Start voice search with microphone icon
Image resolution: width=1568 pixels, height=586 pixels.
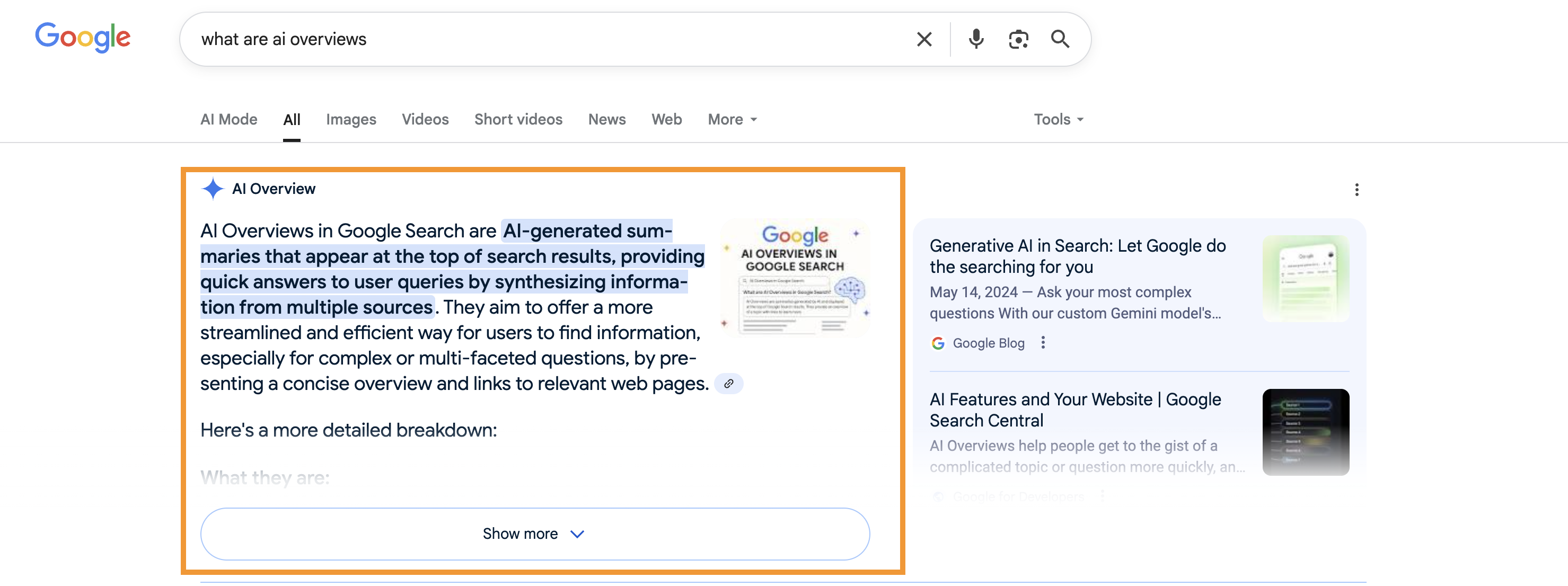pyautogui.click(x=976, y=40)
